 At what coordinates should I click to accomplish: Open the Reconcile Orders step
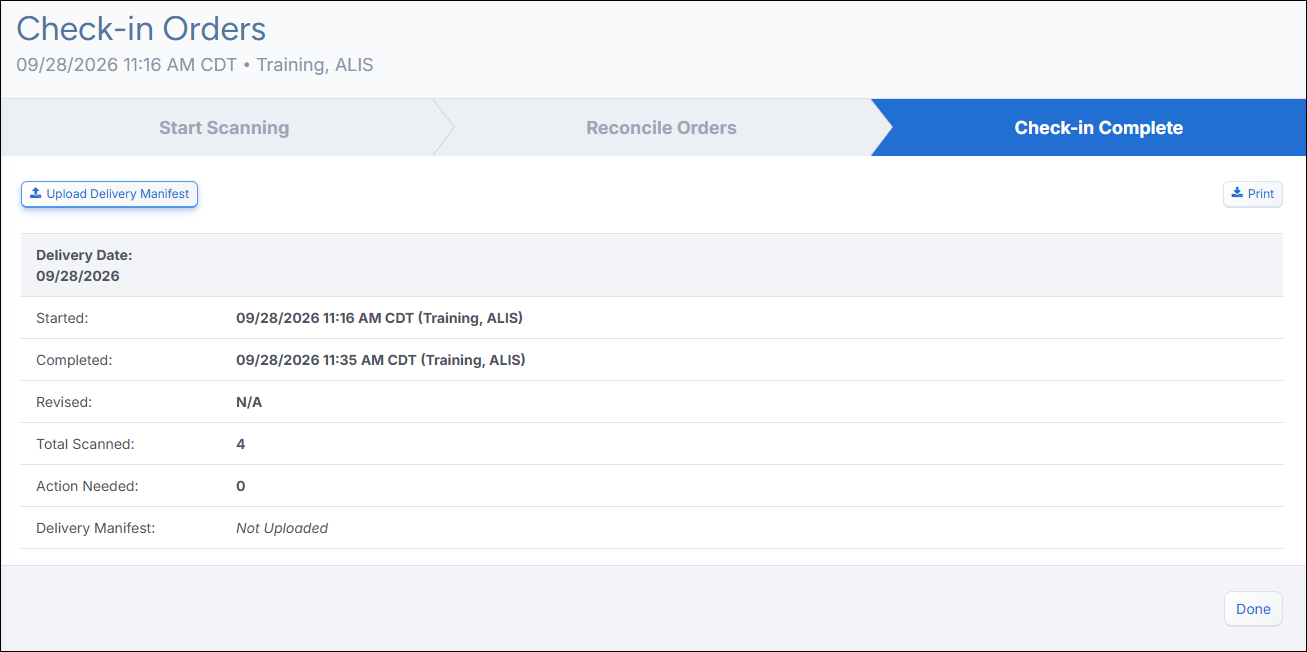click(661, 128)
